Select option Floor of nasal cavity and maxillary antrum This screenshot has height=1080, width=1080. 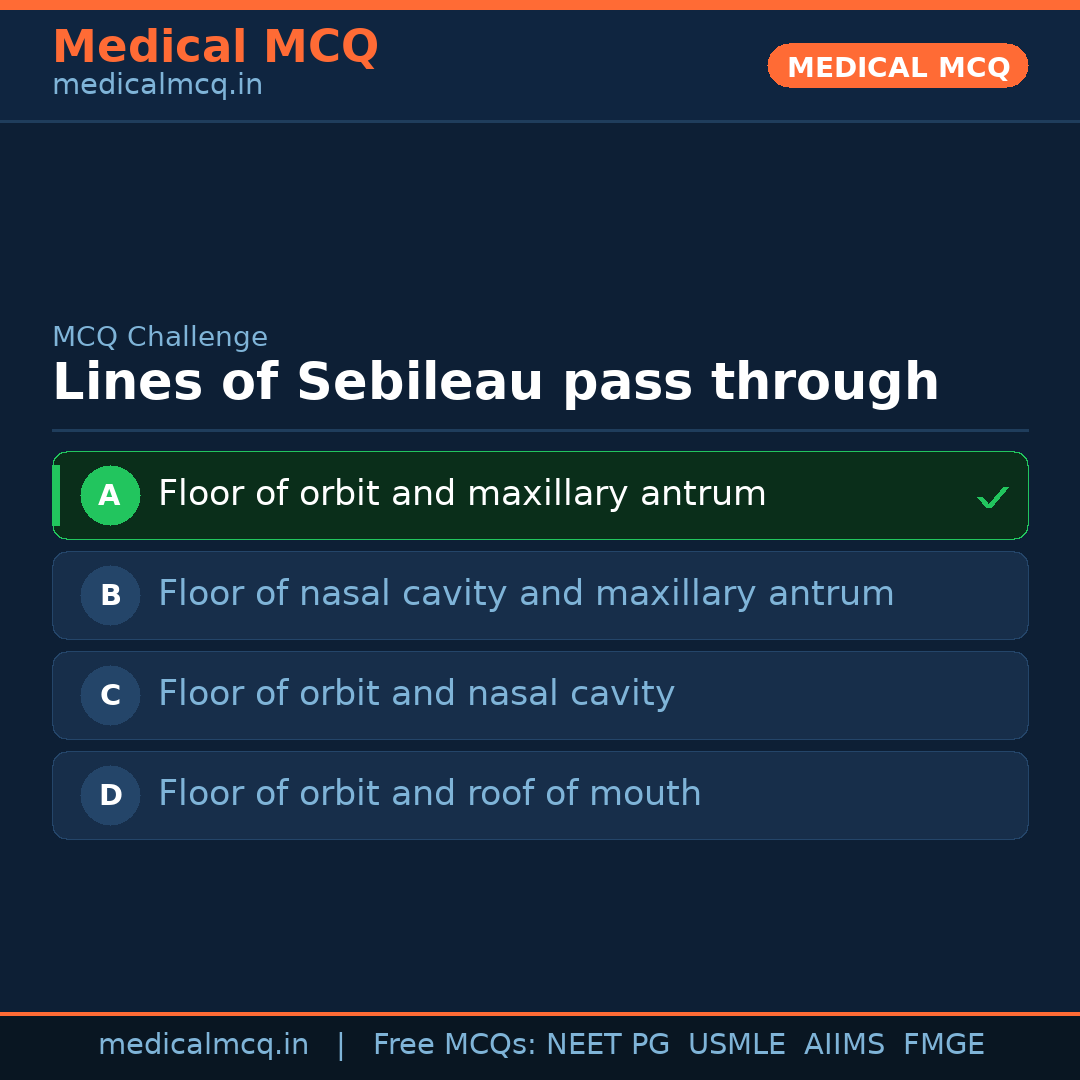(x=526, y=594)
